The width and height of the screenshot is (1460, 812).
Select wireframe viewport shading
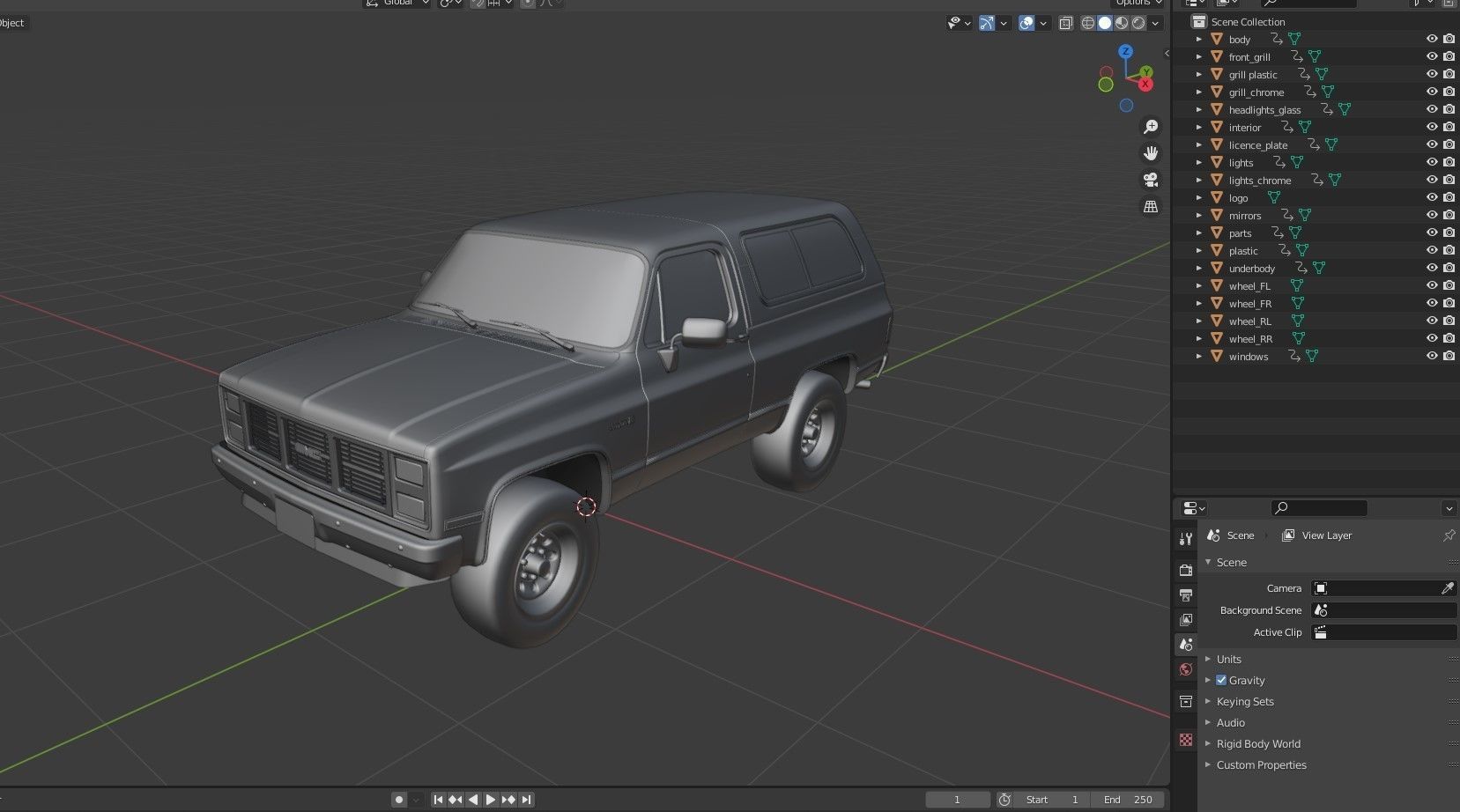point(1088,23)
